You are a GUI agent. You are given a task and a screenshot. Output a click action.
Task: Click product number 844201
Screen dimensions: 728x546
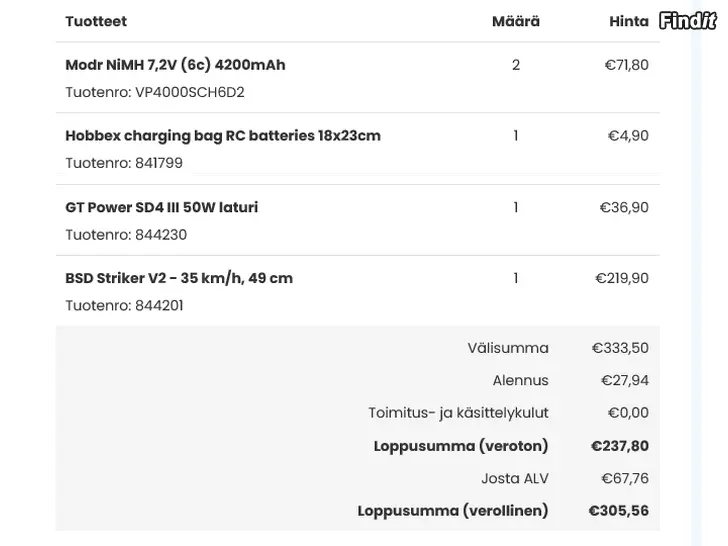159,306
